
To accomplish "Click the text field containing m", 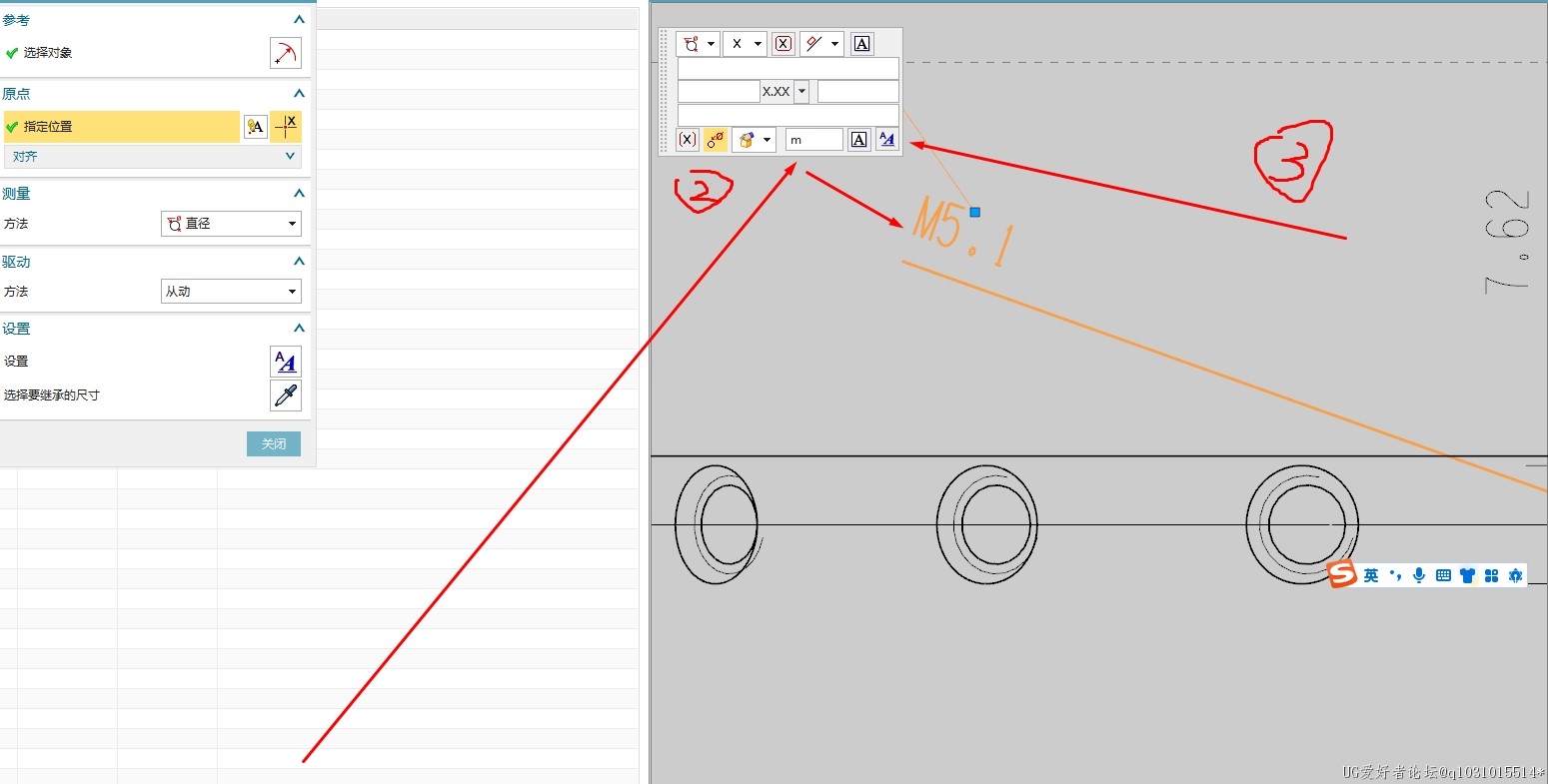I will click(814, 140).
